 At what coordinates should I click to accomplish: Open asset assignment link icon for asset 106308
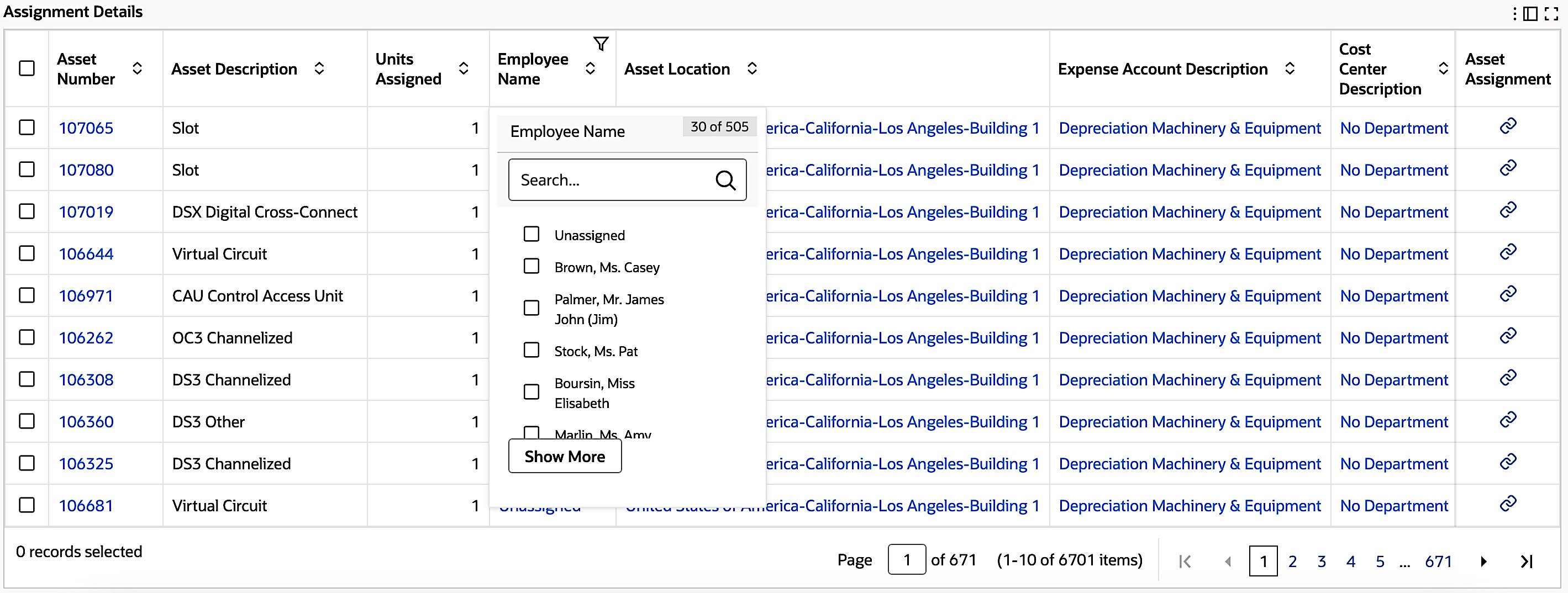tap(1508, 378)
